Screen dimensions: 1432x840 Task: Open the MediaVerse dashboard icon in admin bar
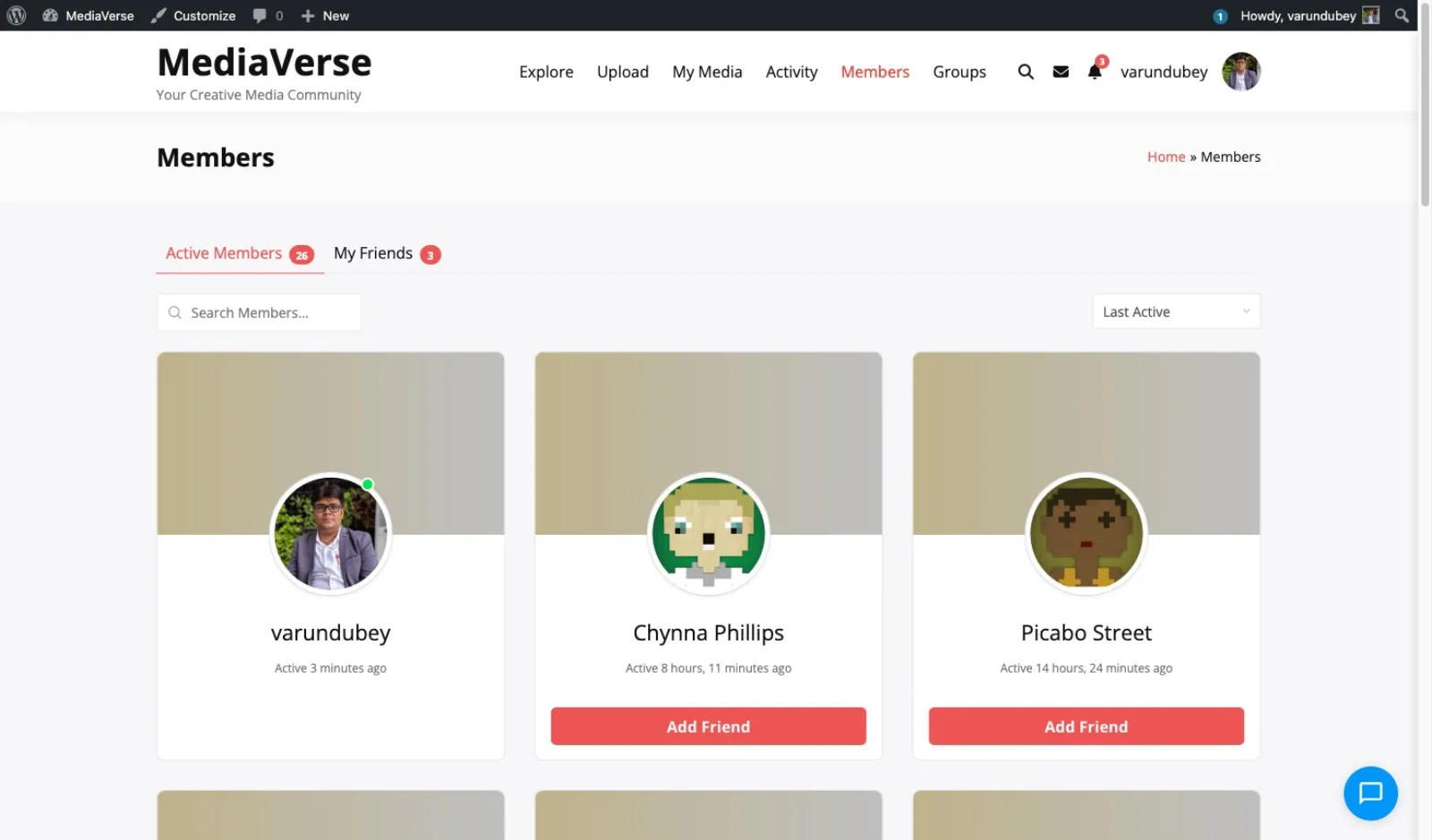(x=50, y=15)
